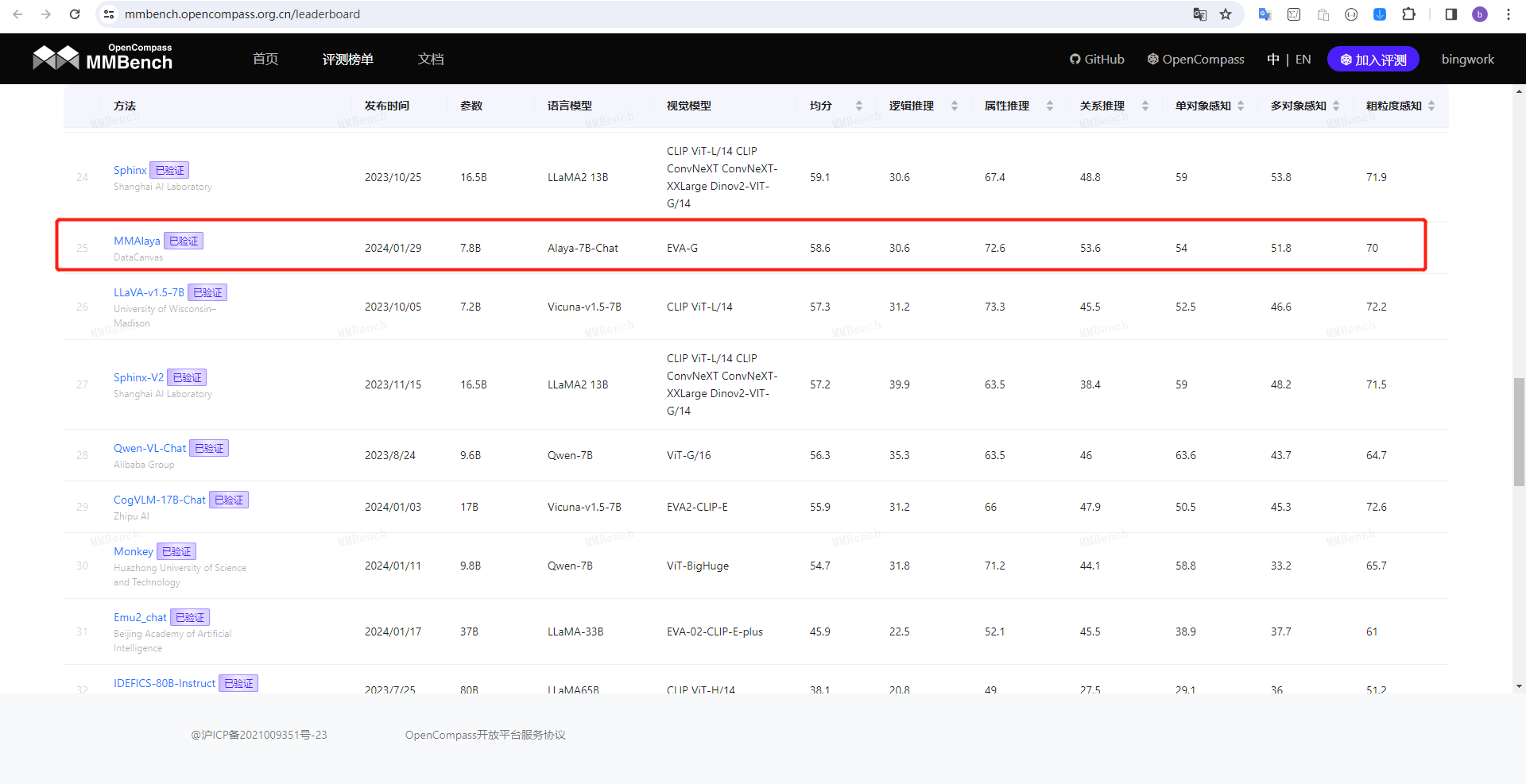Viewport: 1526px width, 784px height.
Task: Click the 方法 column header
Action: click(x=125, y=106)
